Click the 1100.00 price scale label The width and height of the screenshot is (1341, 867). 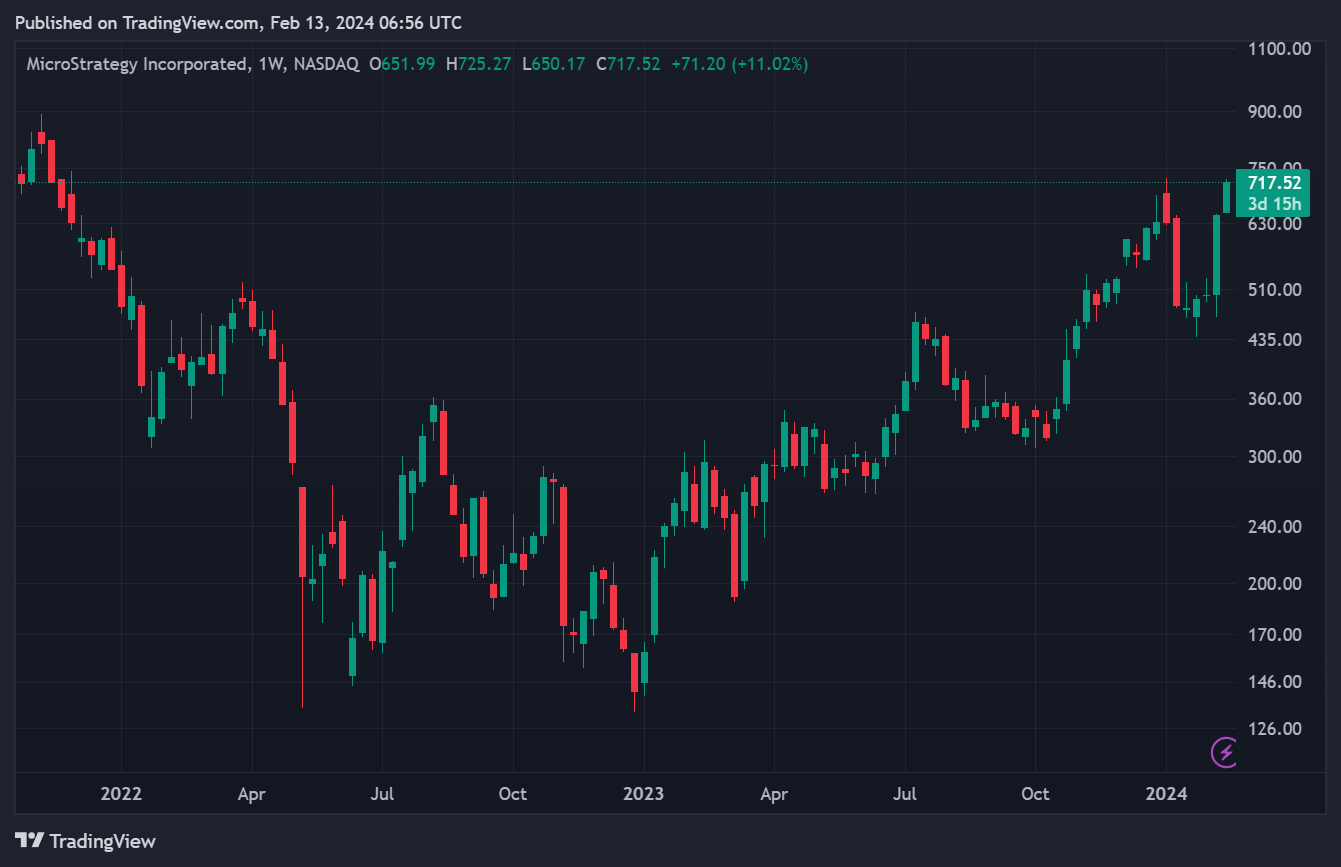click(1280, 48)
